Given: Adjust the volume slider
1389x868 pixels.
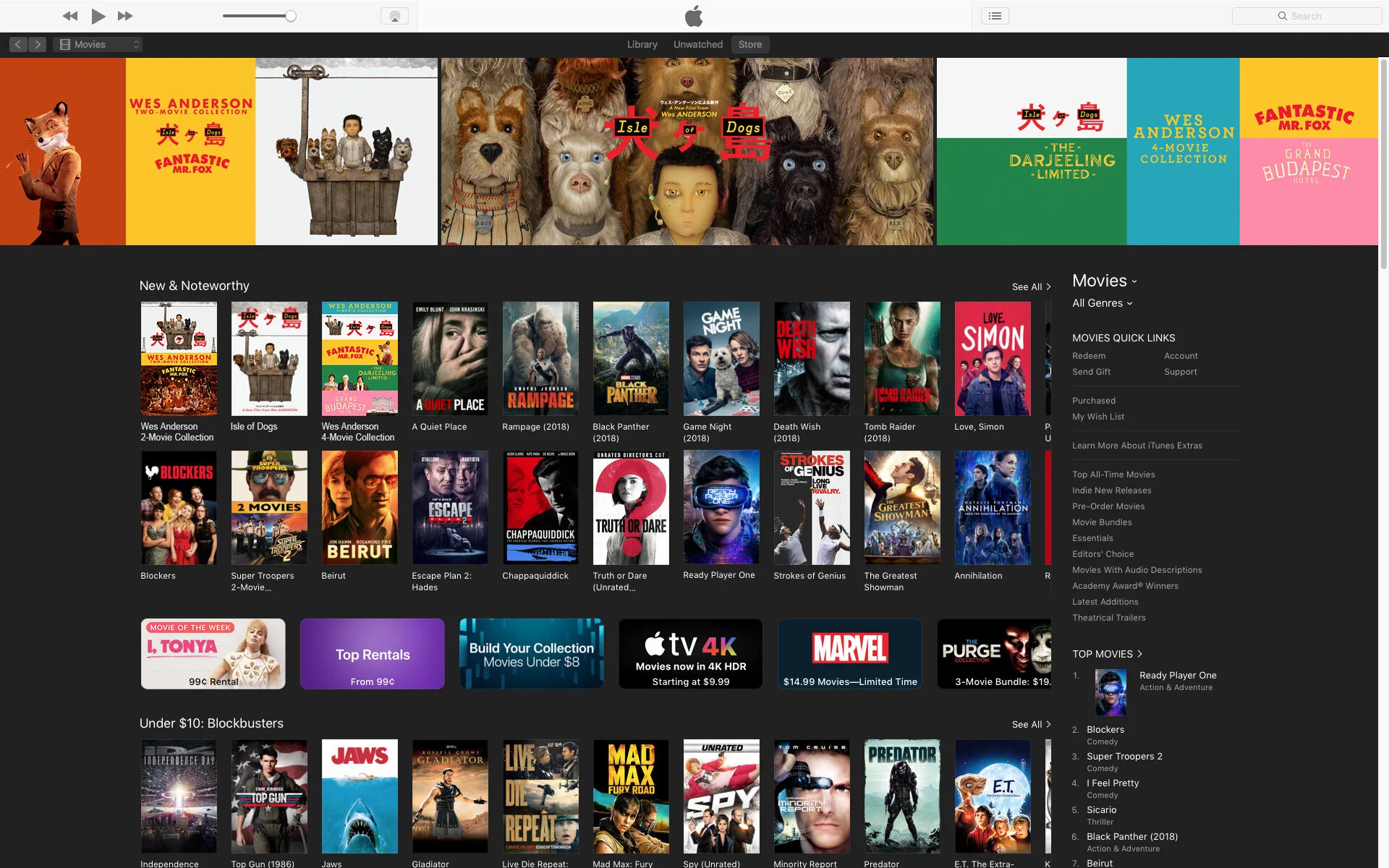Looking at the screenshot, I should click(259, 16).
